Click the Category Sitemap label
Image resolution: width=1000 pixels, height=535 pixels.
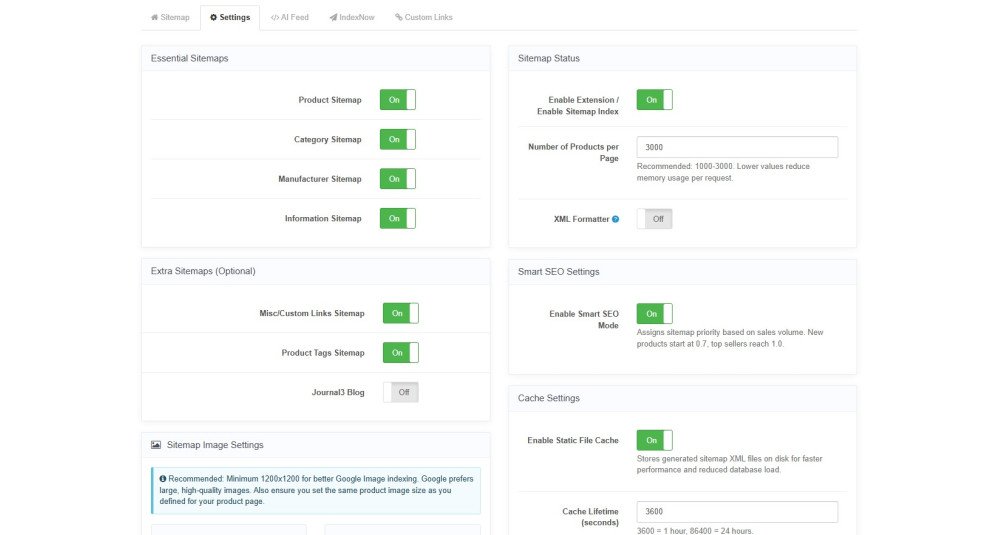click(327, 140)
